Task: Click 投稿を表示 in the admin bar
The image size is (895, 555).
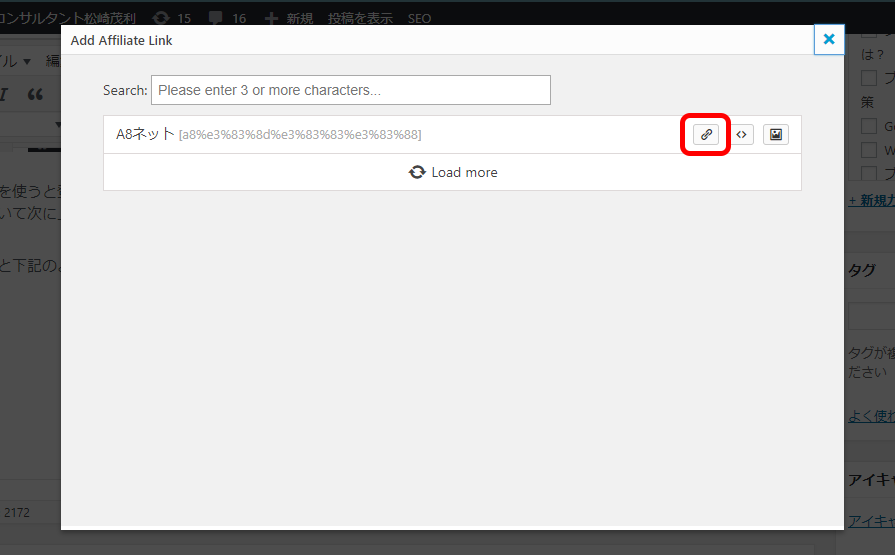Action: [x=360, y=18]
